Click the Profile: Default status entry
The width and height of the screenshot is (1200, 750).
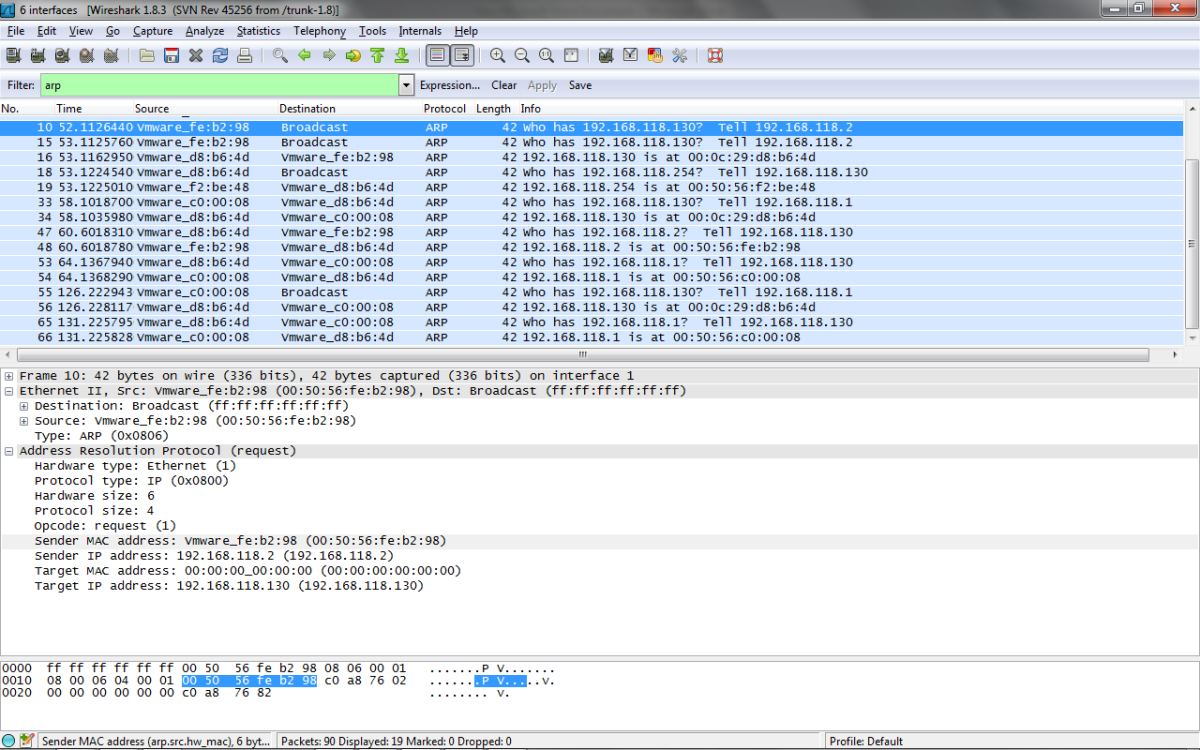point(866,741)
